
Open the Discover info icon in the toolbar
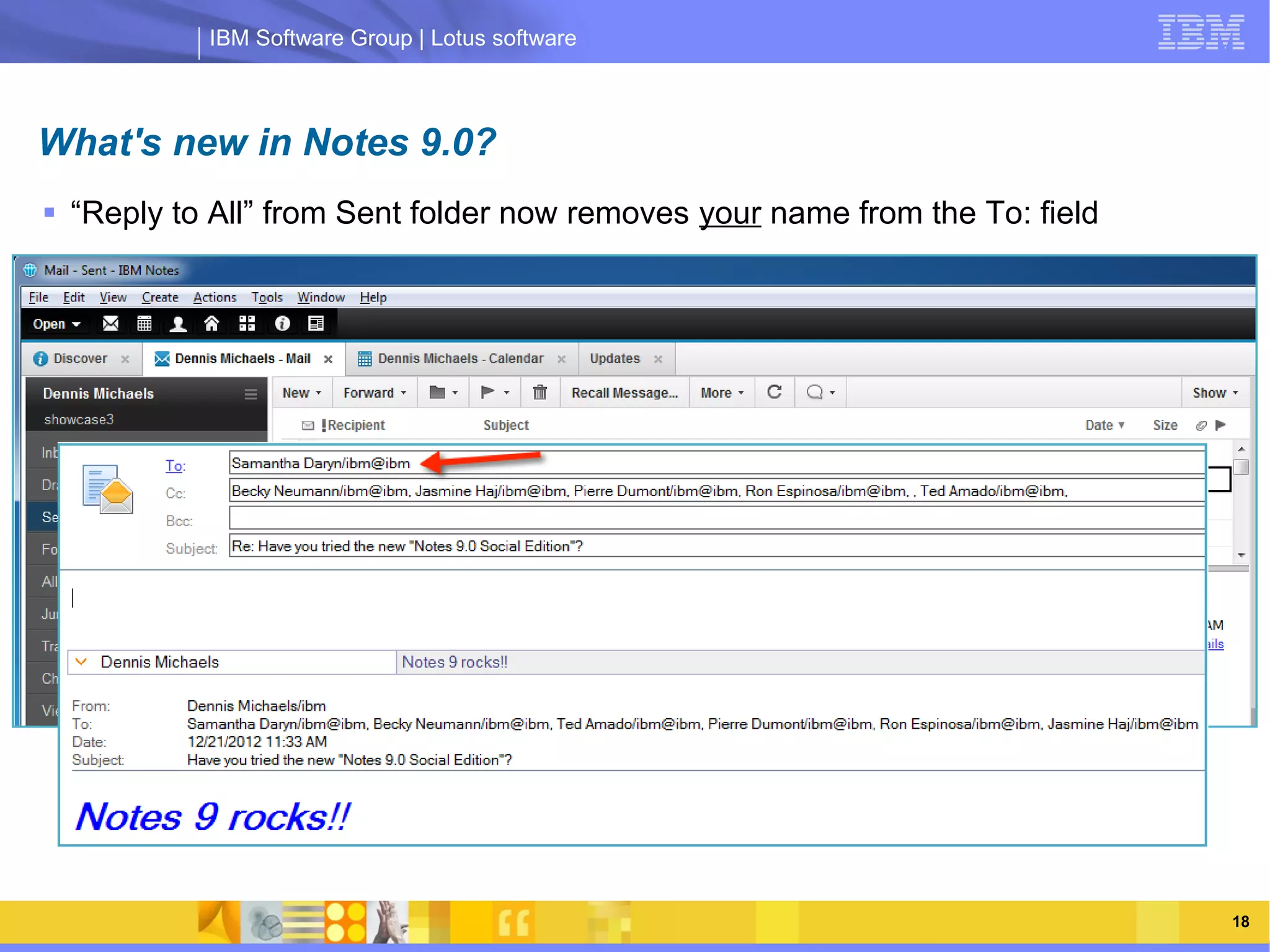pos(282,324)
